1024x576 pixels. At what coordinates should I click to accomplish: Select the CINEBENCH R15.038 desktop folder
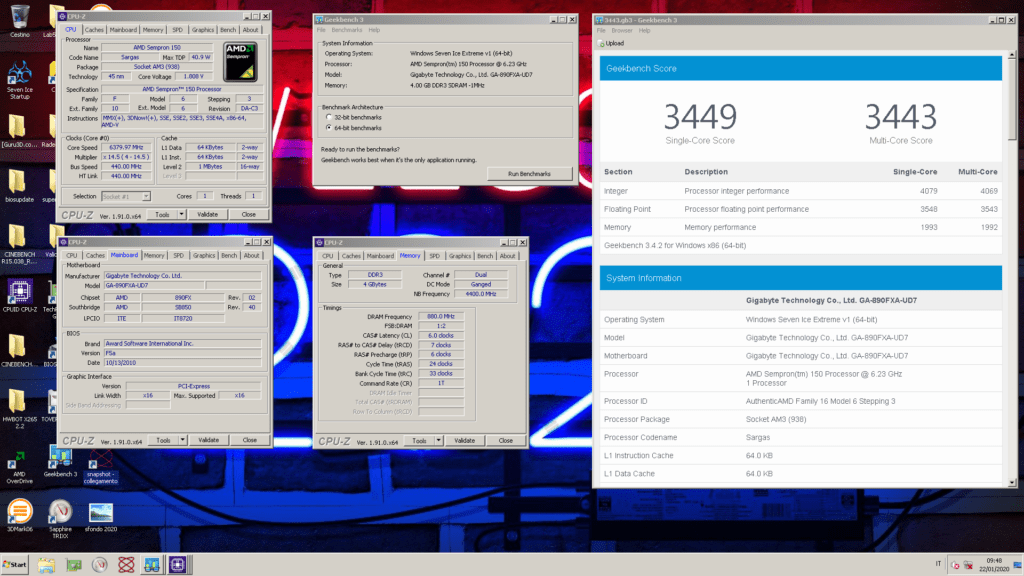click(x=19, y=245)
